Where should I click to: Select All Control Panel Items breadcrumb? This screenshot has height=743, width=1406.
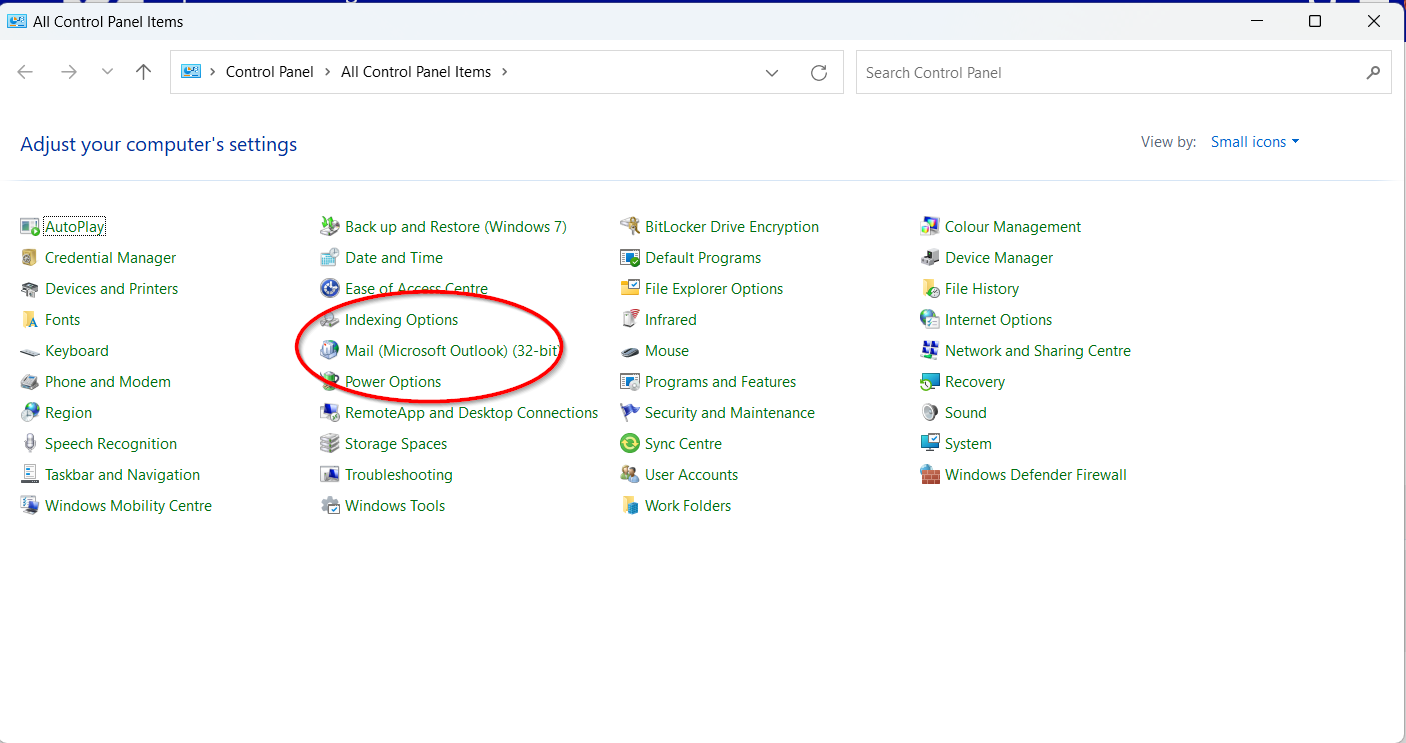coord(416,72)
